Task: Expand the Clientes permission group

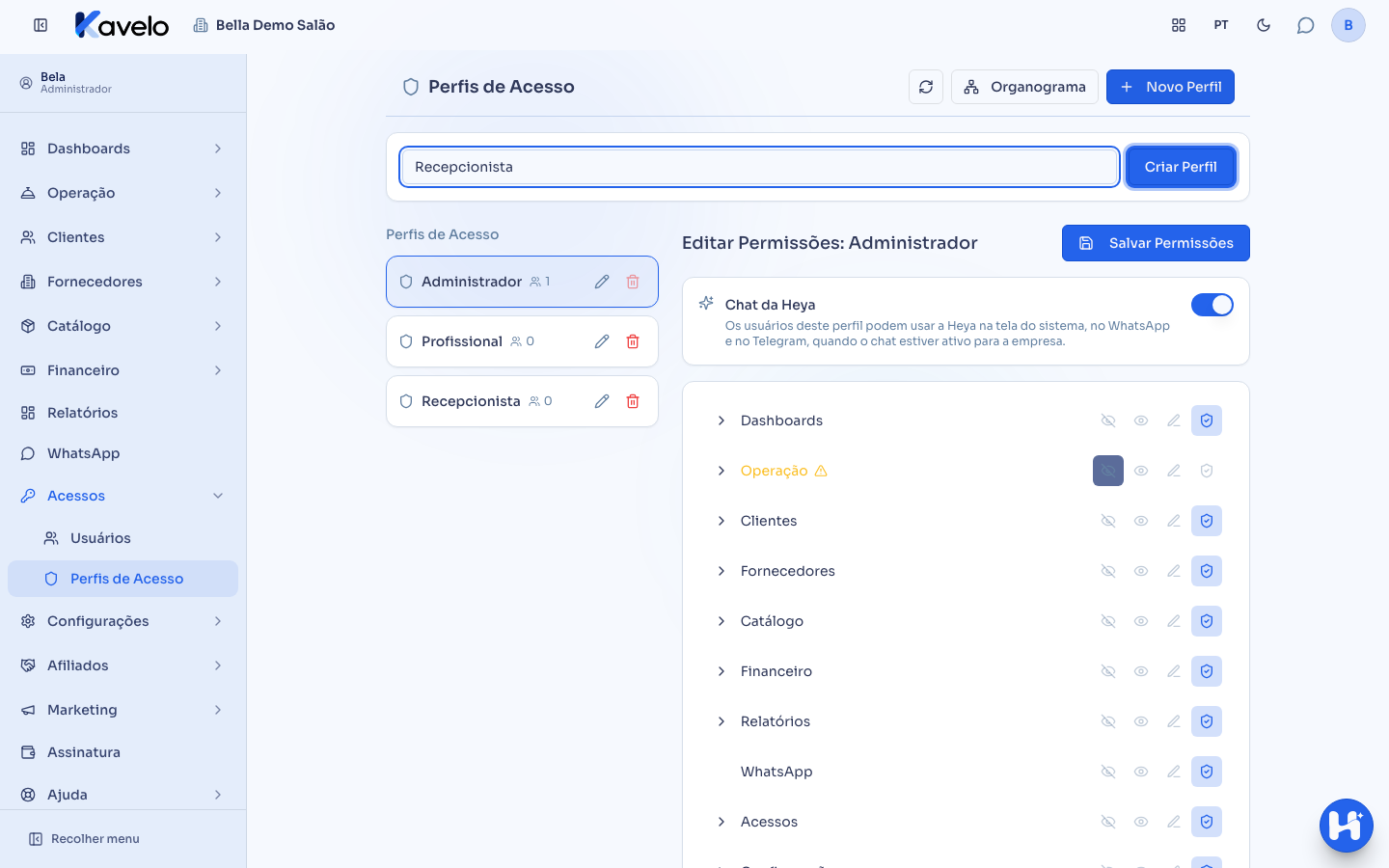Action: coord(722,521)
